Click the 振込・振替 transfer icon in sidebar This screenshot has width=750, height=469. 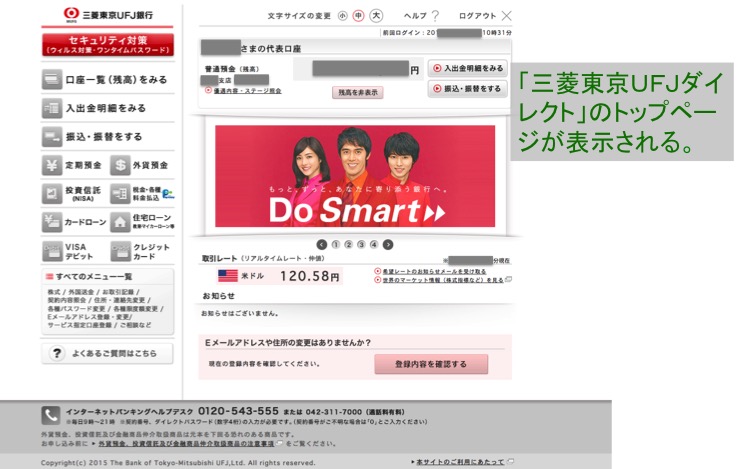52,137
